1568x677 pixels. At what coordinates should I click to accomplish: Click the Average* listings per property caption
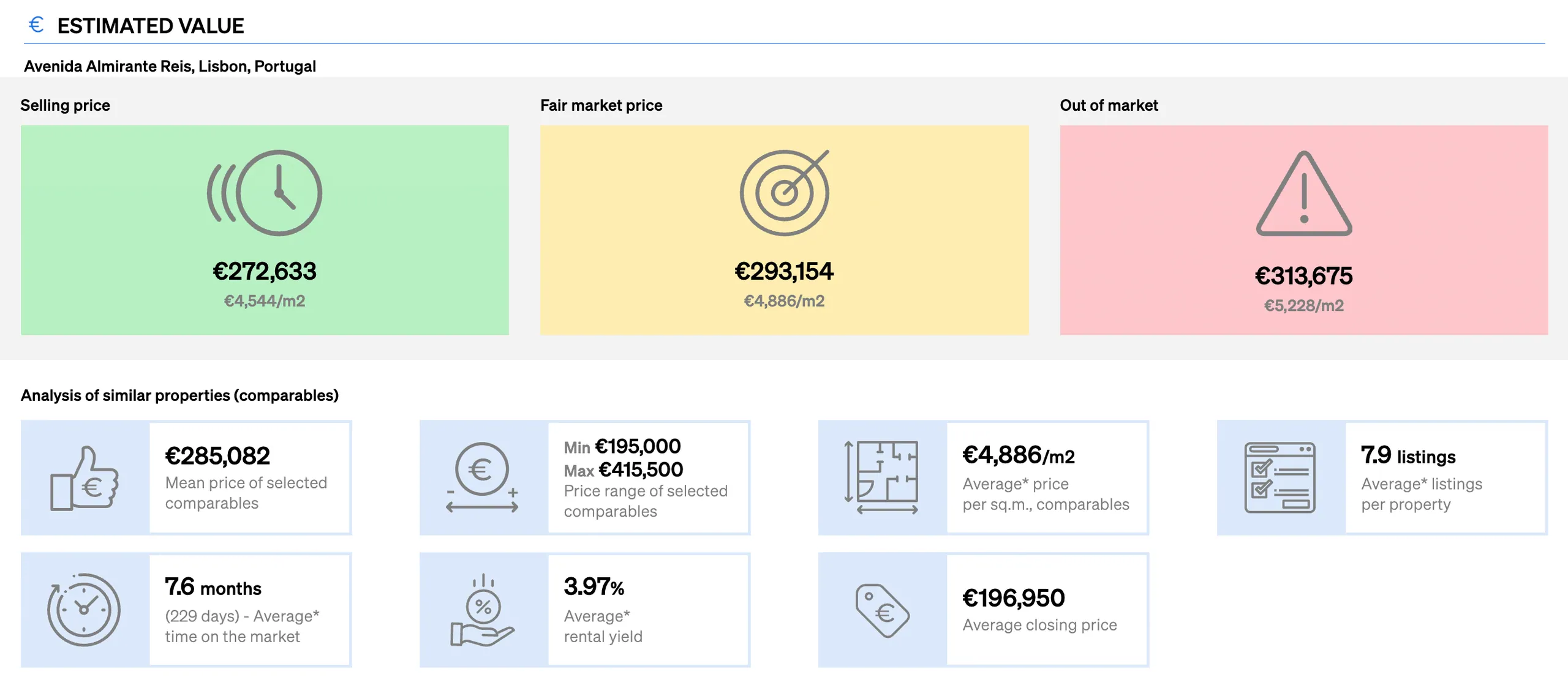click(x=1422, y=494)
